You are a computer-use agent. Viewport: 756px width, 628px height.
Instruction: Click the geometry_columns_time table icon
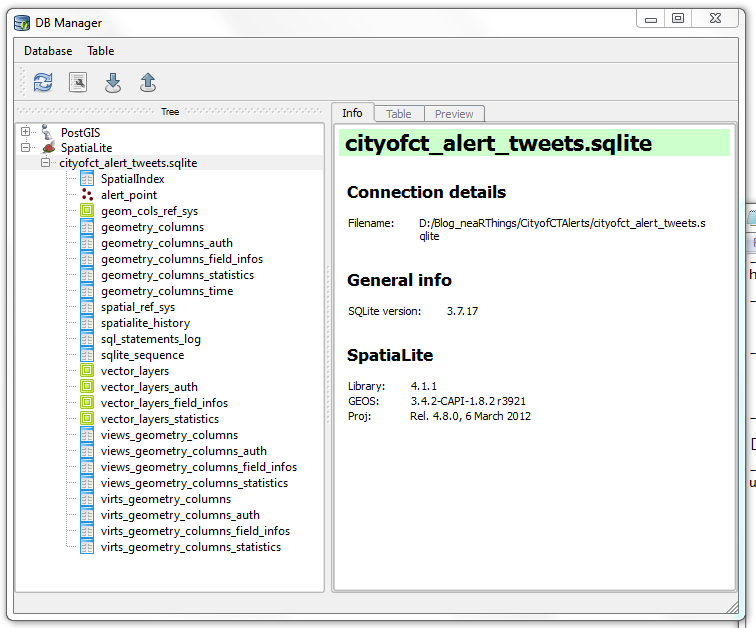[x=87, y=291]
